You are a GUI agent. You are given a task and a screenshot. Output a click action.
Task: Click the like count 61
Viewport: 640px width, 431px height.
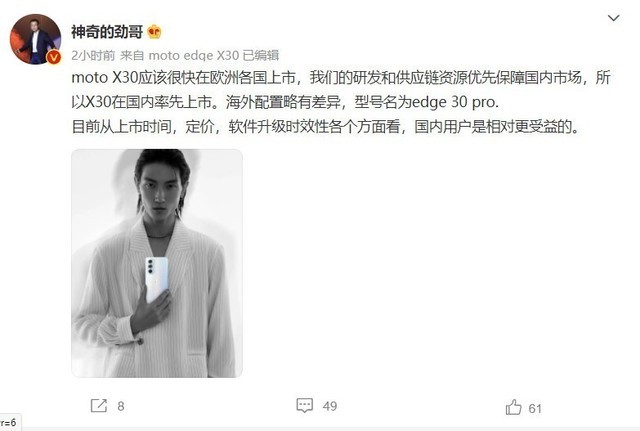click(535, 408)
